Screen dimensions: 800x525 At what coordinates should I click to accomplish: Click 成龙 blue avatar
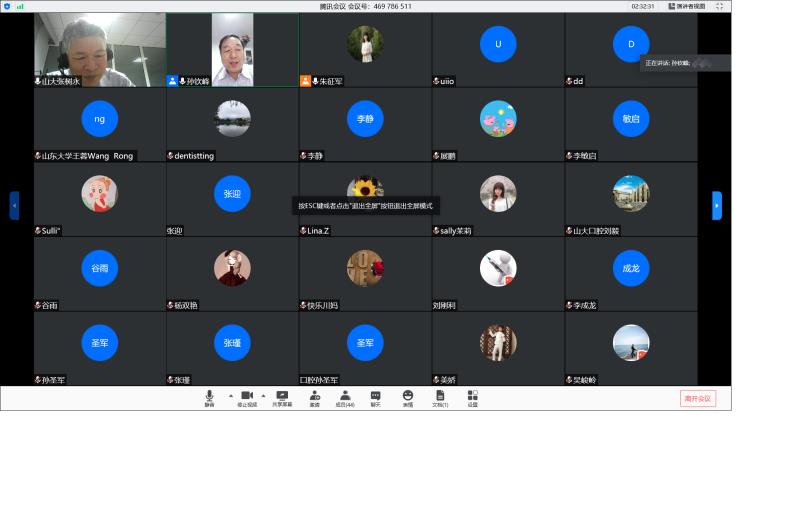point(631,268)
